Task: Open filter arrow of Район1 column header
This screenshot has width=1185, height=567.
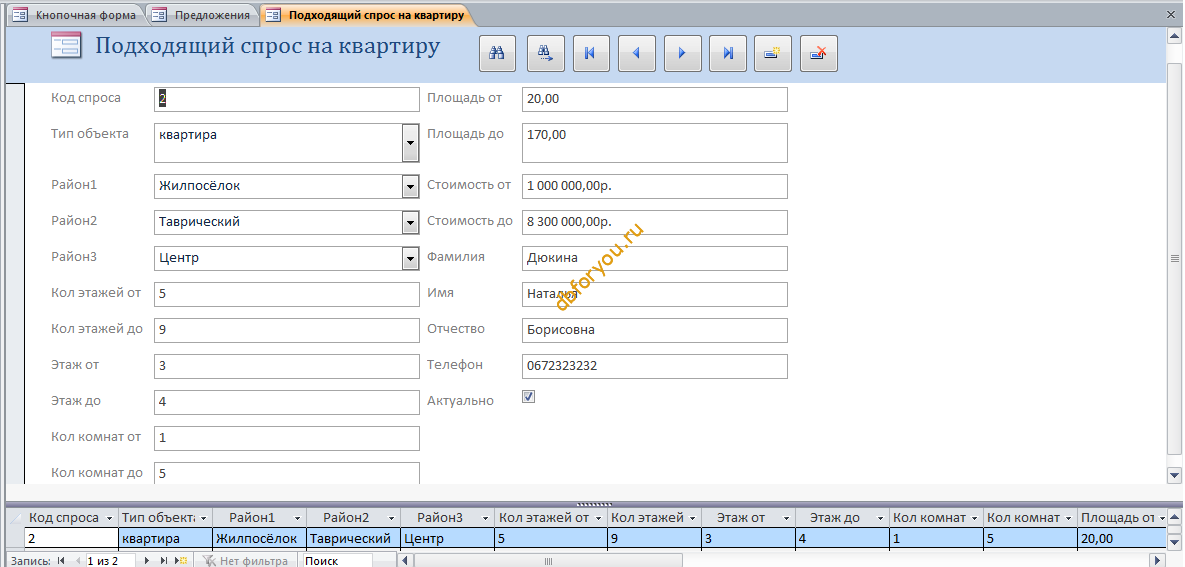Action: 297,518
